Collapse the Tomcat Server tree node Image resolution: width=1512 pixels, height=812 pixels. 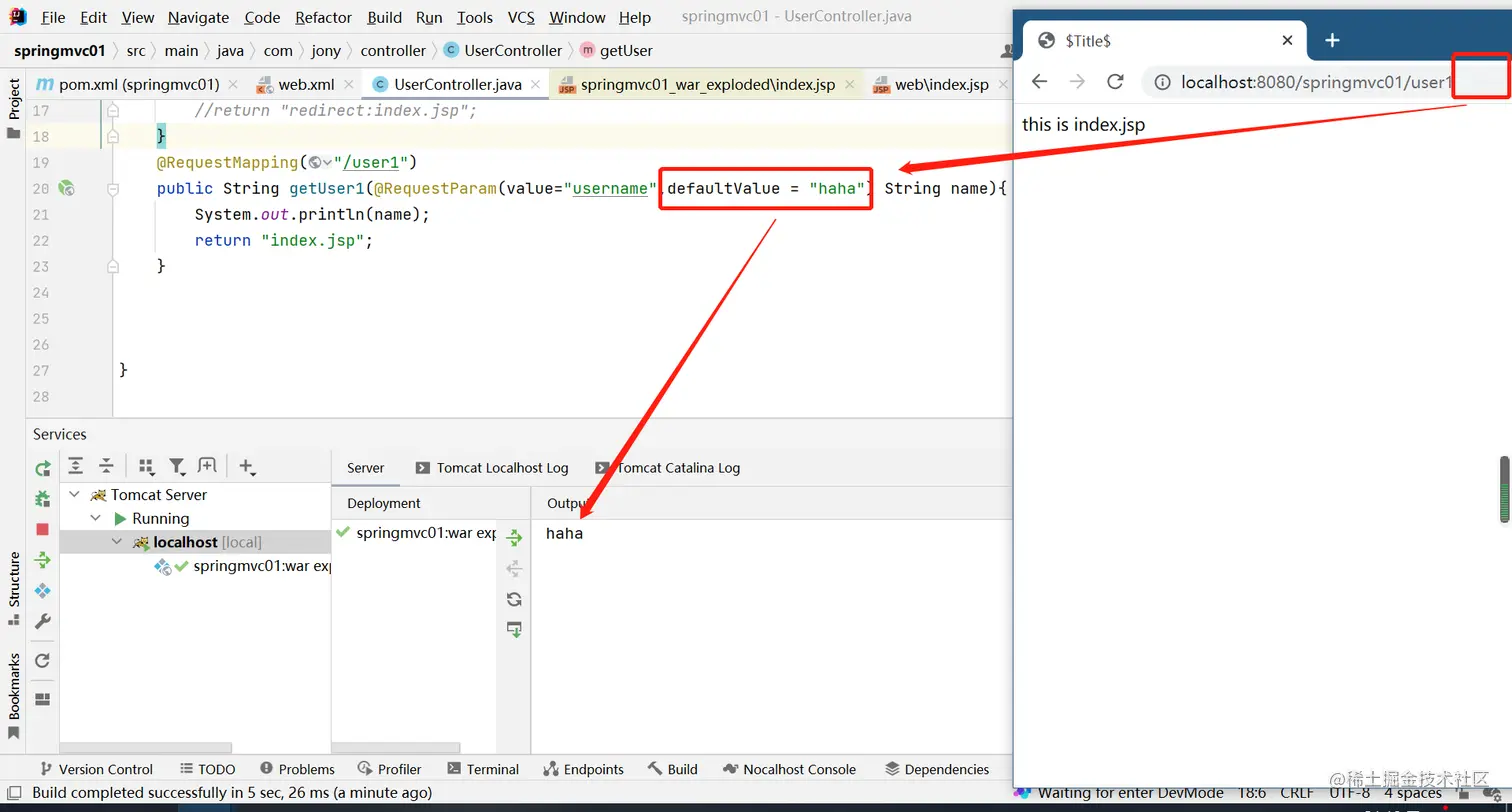75,495
